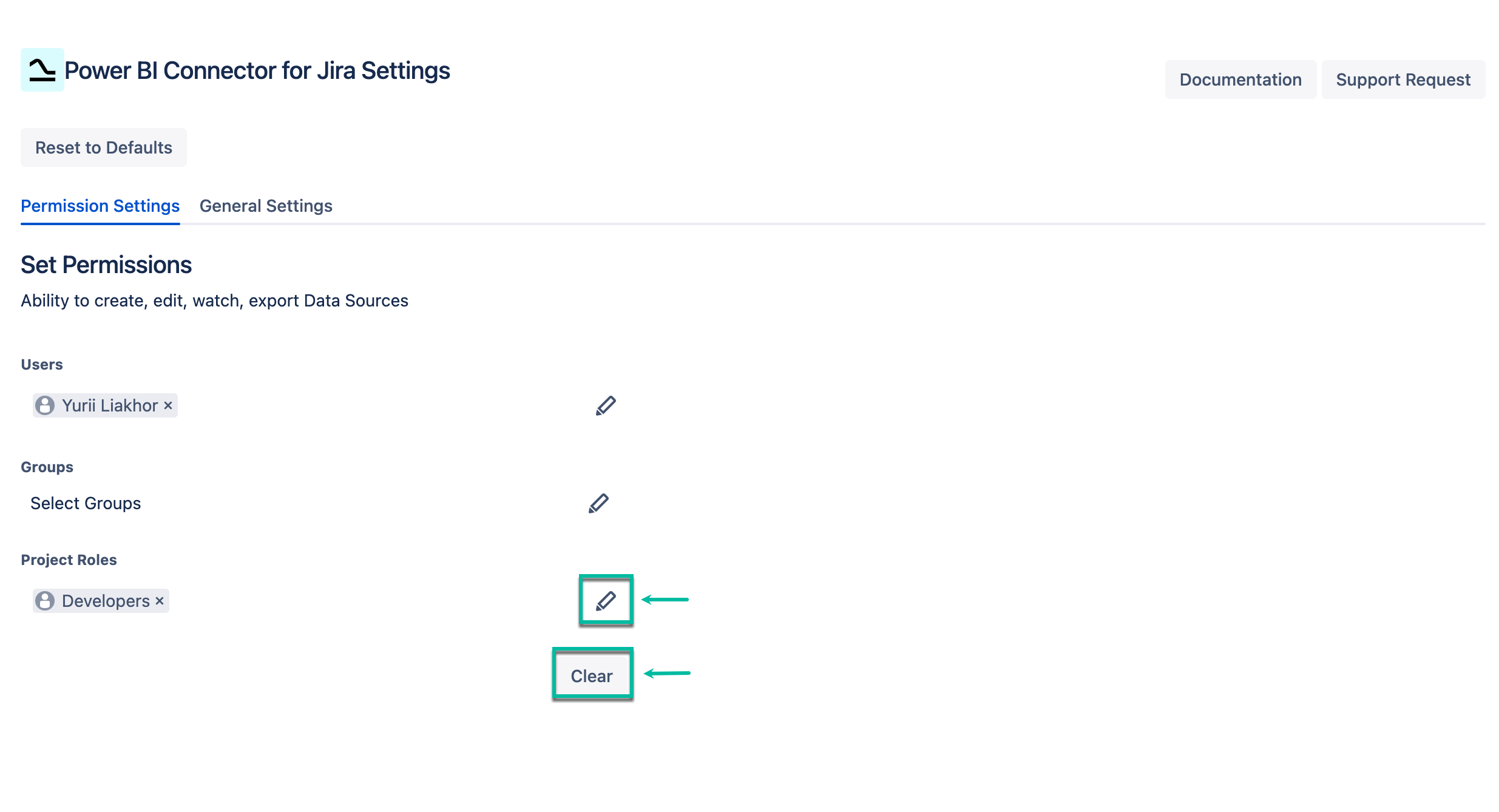The image size is (1499, 812).
Task: Edit the Users permission field
Action: (x=605, y=405)
